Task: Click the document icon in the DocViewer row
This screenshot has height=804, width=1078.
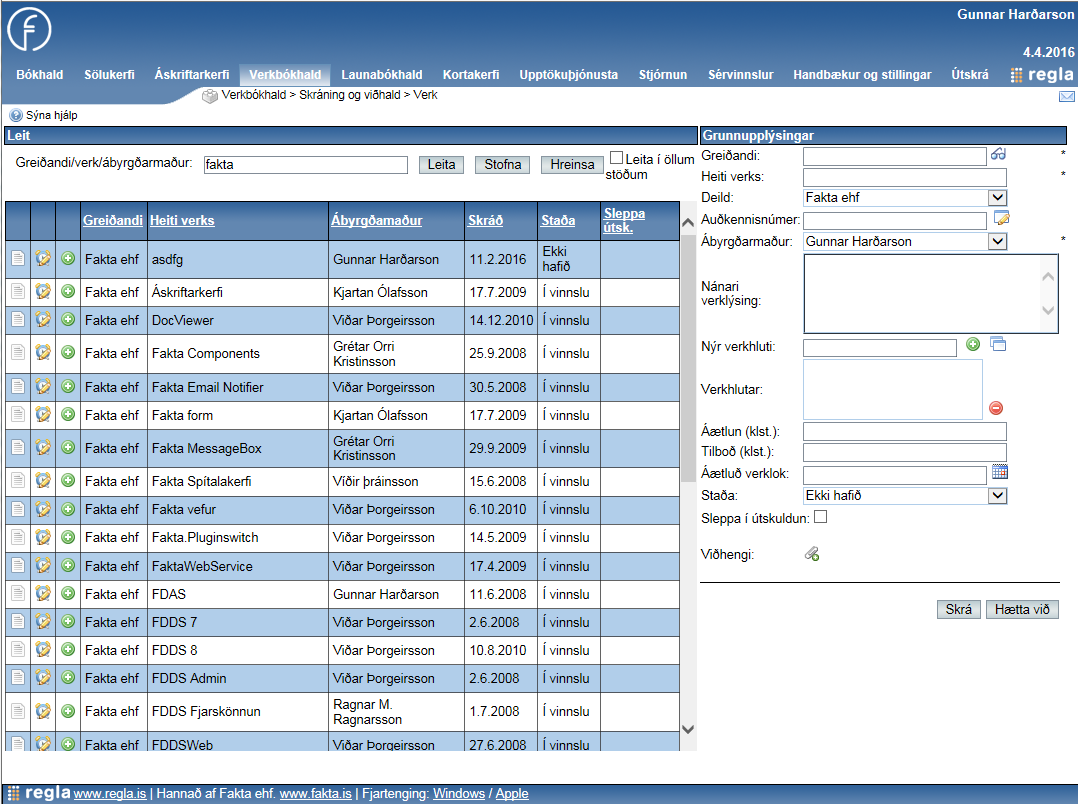Action: pos(17,320)
